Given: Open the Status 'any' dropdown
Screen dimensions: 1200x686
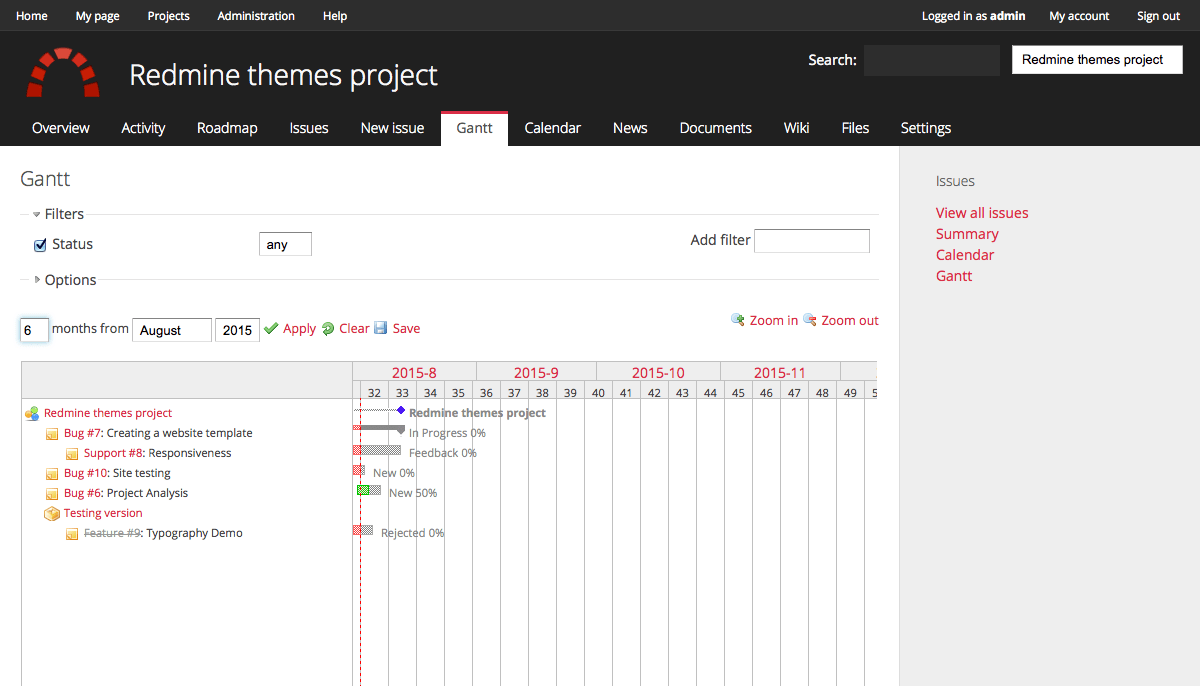Looking at the screenshot, I should 285,244.
